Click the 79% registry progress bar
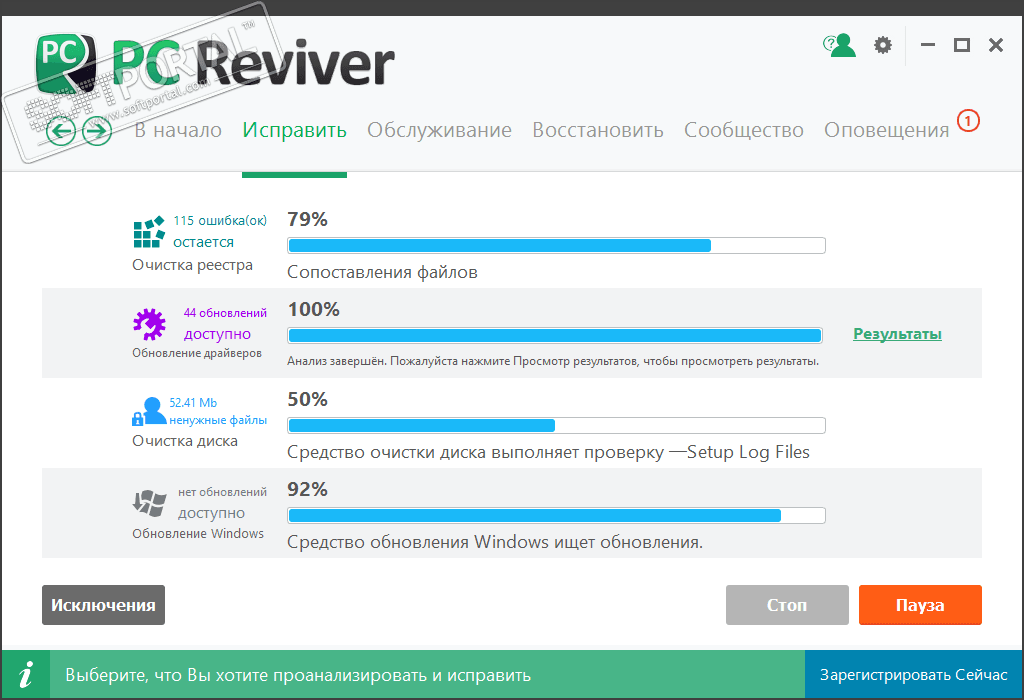1024x700 pixels. [556, 246]
